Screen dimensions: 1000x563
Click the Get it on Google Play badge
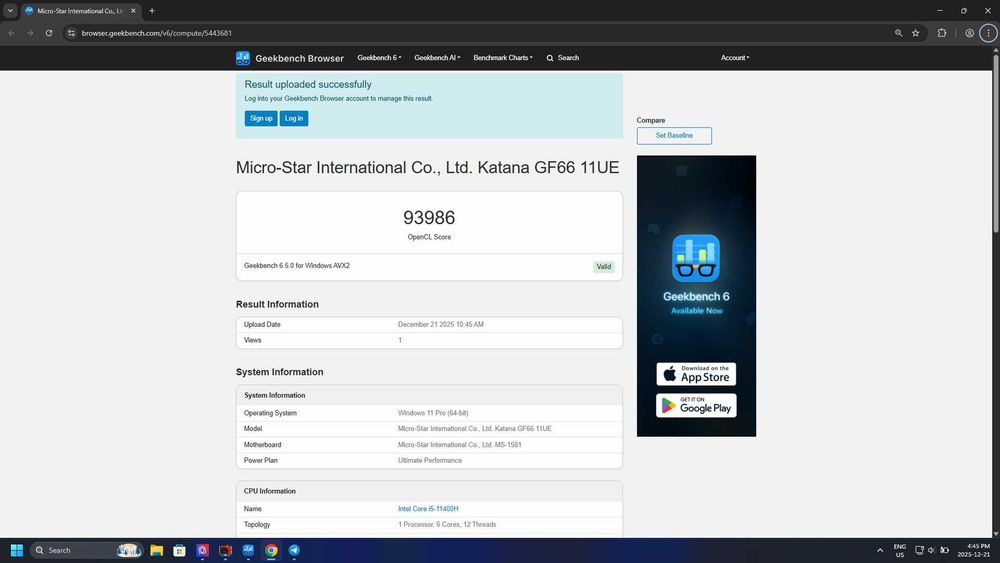[x=696, y=406]
